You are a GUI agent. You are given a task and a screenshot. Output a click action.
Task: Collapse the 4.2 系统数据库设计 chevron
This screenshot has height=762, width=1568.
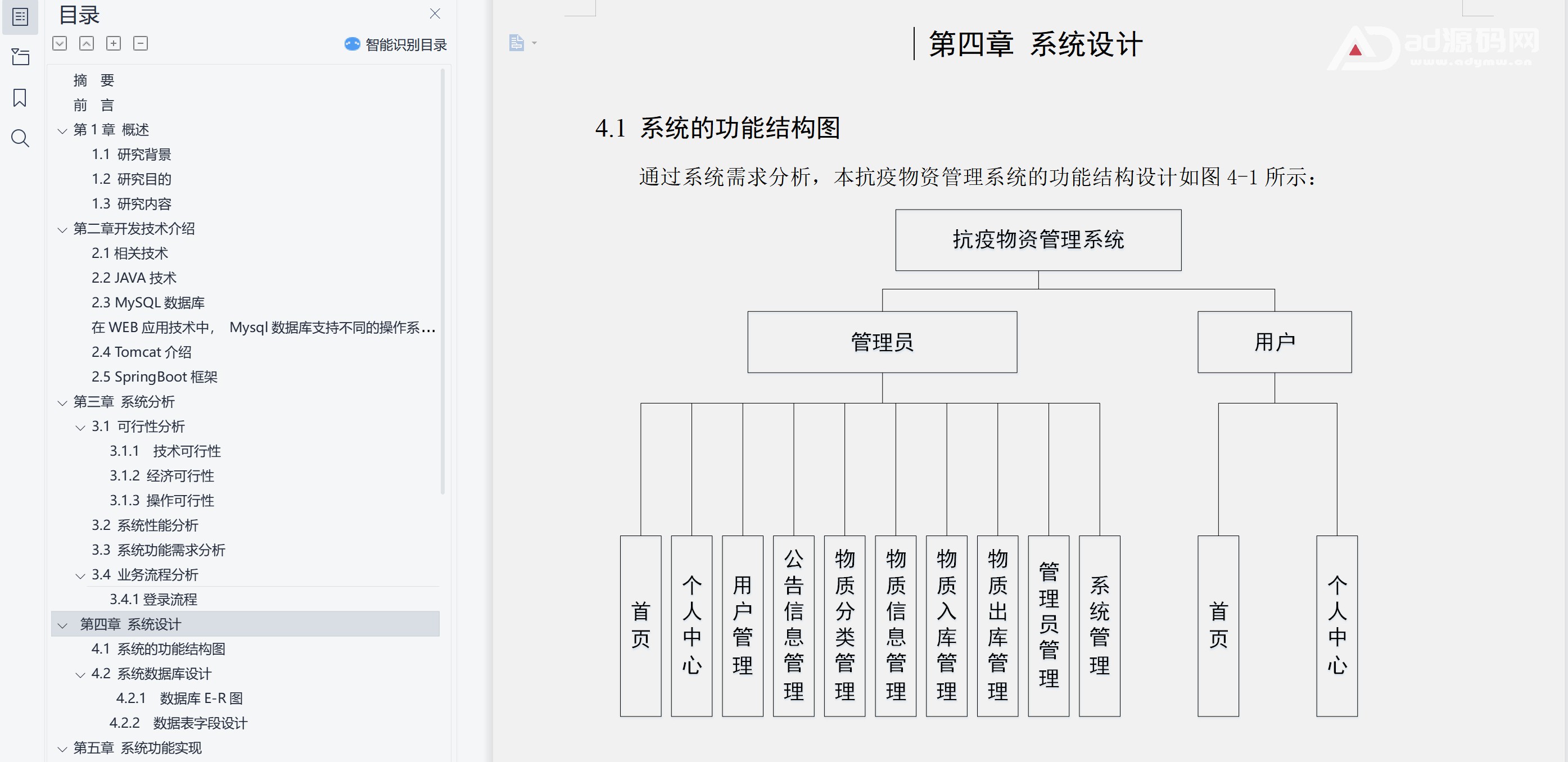tap(80, 674)
